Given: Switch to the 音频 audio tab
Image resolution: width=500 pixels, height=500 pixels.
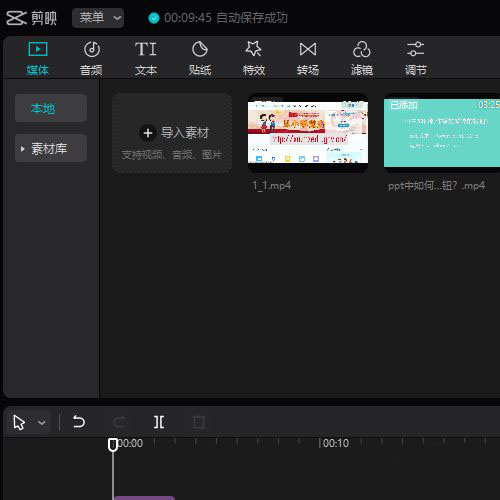Looking at the screenshot, I should pos(91,58).
